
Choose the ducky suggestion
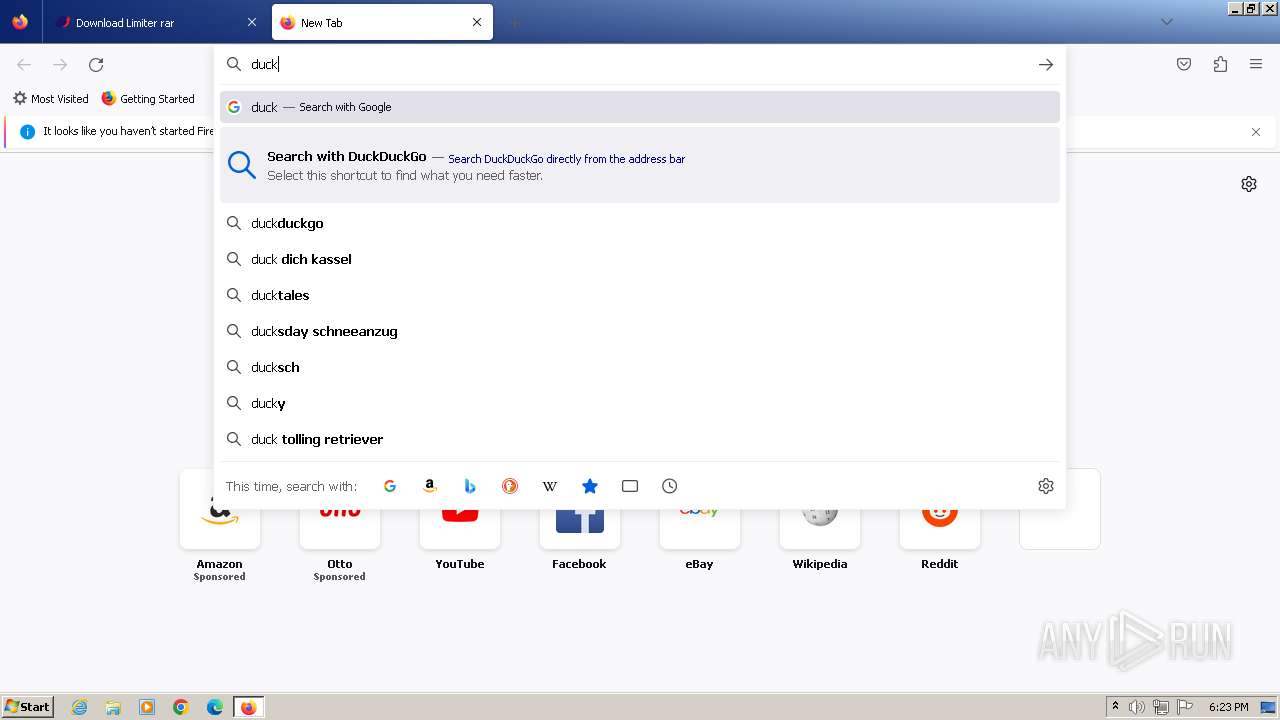point(640,403)
